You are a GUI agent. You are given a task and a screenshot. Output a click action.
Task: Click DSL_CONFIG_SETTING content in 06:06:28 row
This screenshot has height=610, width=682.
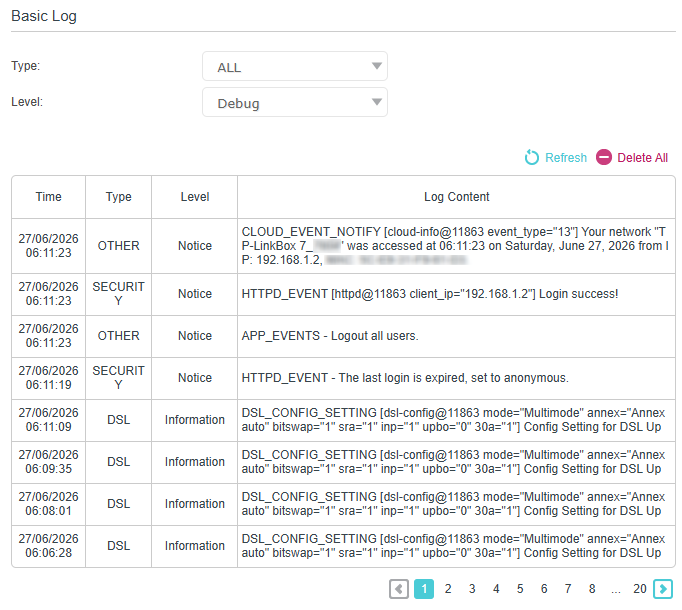click(x=456, y=546)
